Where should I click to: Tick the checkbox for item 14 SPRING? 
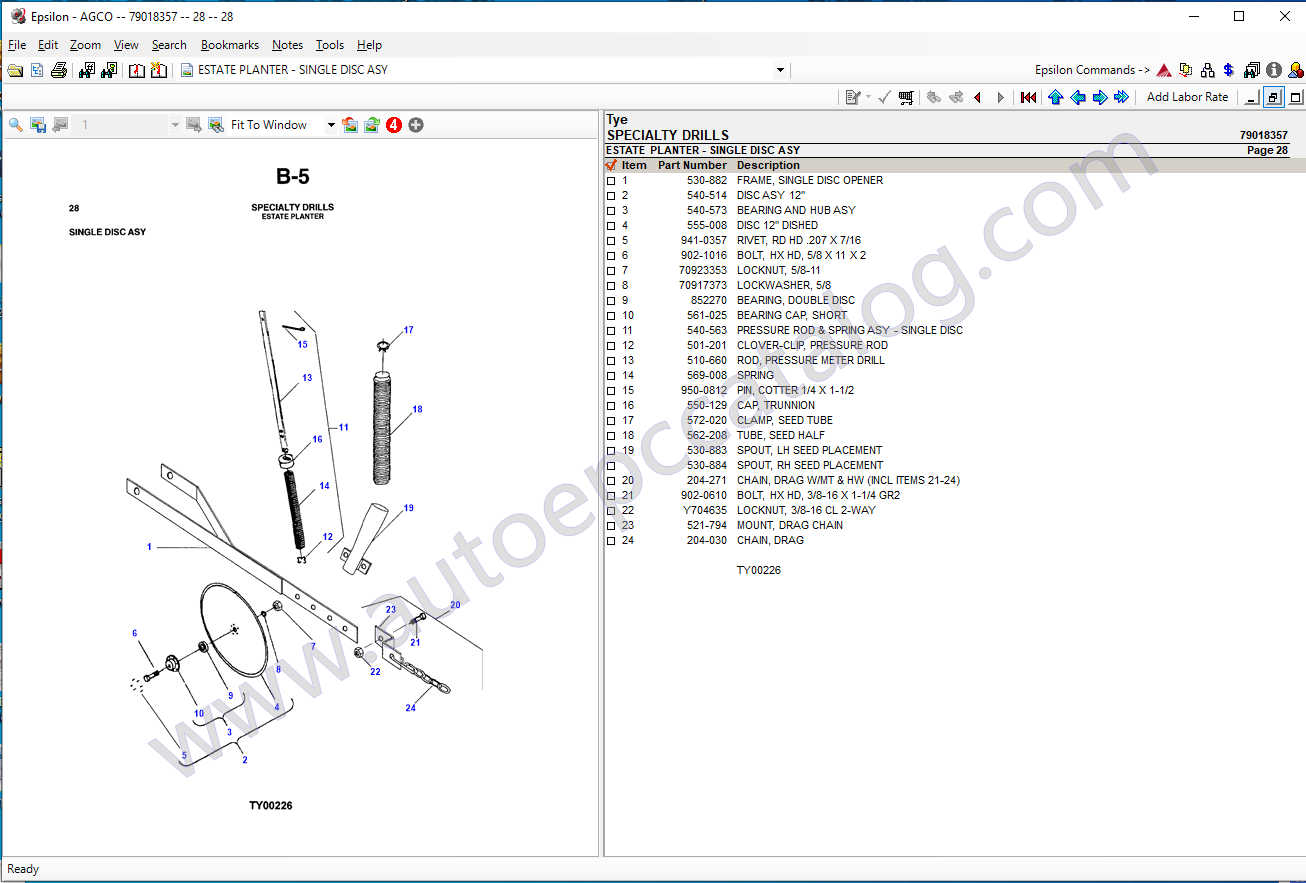[611, 376]
